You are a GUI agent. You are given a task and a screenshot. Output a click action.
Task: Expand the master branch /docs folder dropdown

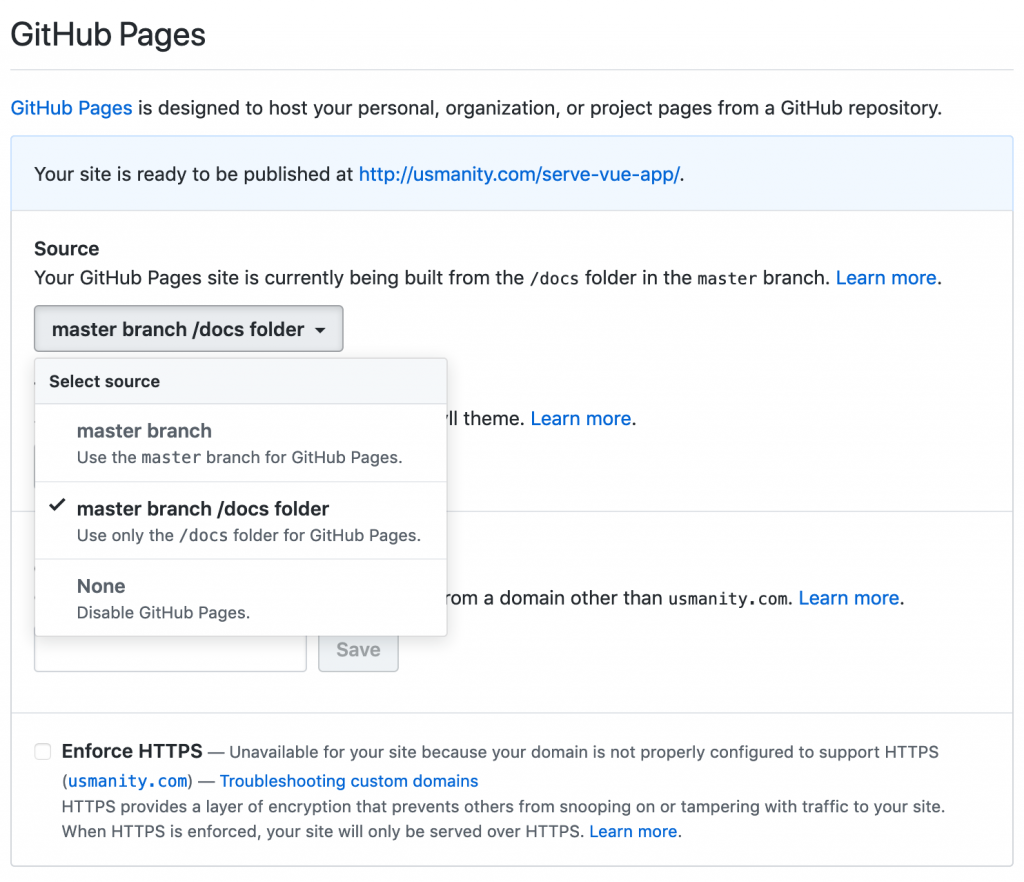tap(188, 329)
